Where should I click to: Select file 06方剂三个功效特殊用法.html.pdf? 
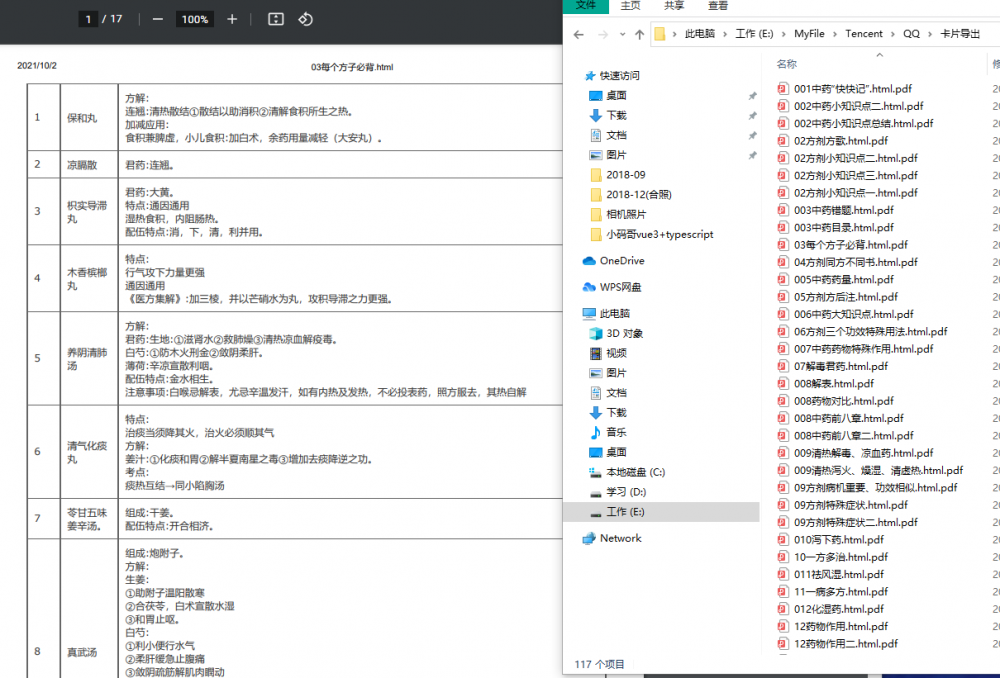(871, 332)
